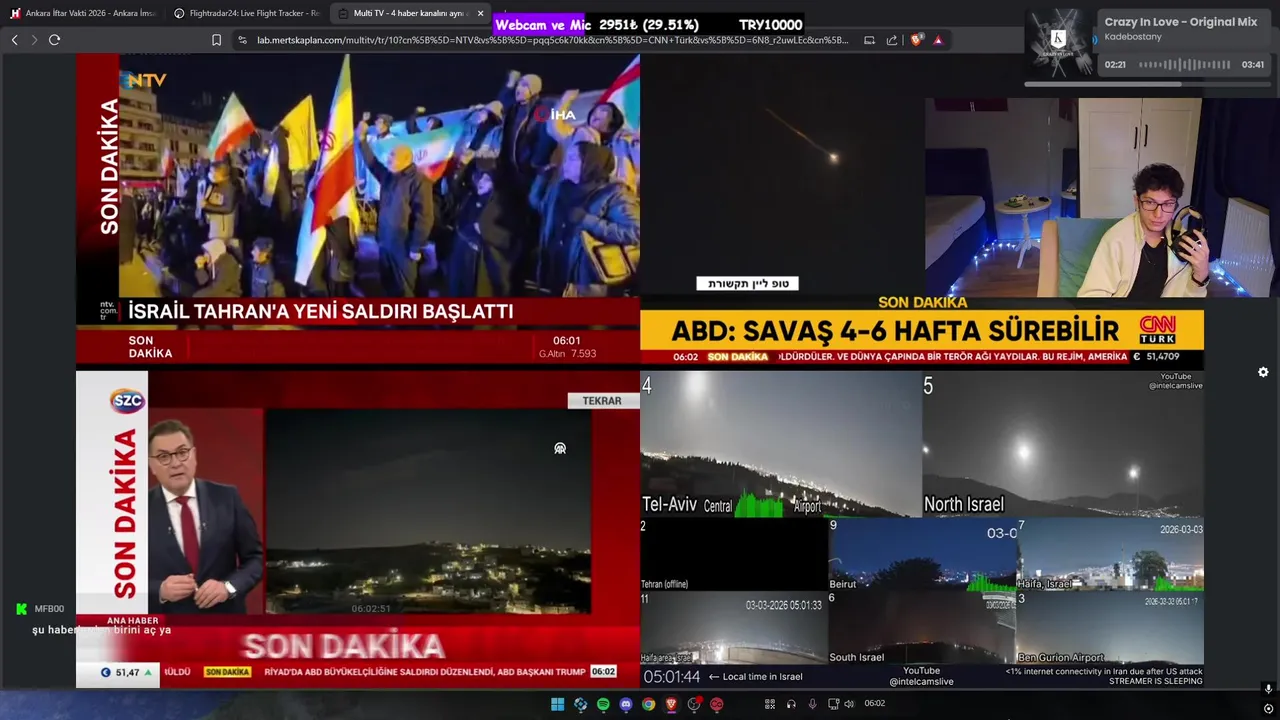Open the volume speaker tray icon

[849, 704]
